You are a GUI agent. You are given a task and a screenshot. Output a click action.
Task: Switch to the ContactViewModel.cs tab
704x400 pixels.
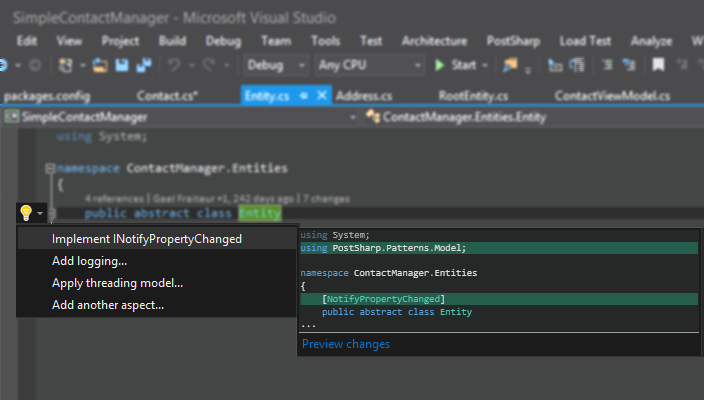(613, 96)
